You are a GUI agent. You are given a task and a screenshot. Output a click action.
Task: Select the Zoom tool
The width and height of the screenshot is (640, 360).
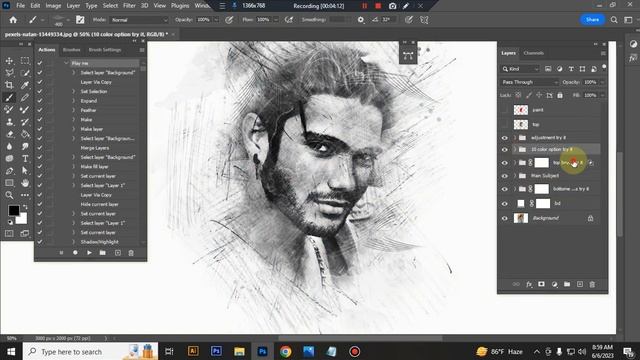tap(9, 195)
